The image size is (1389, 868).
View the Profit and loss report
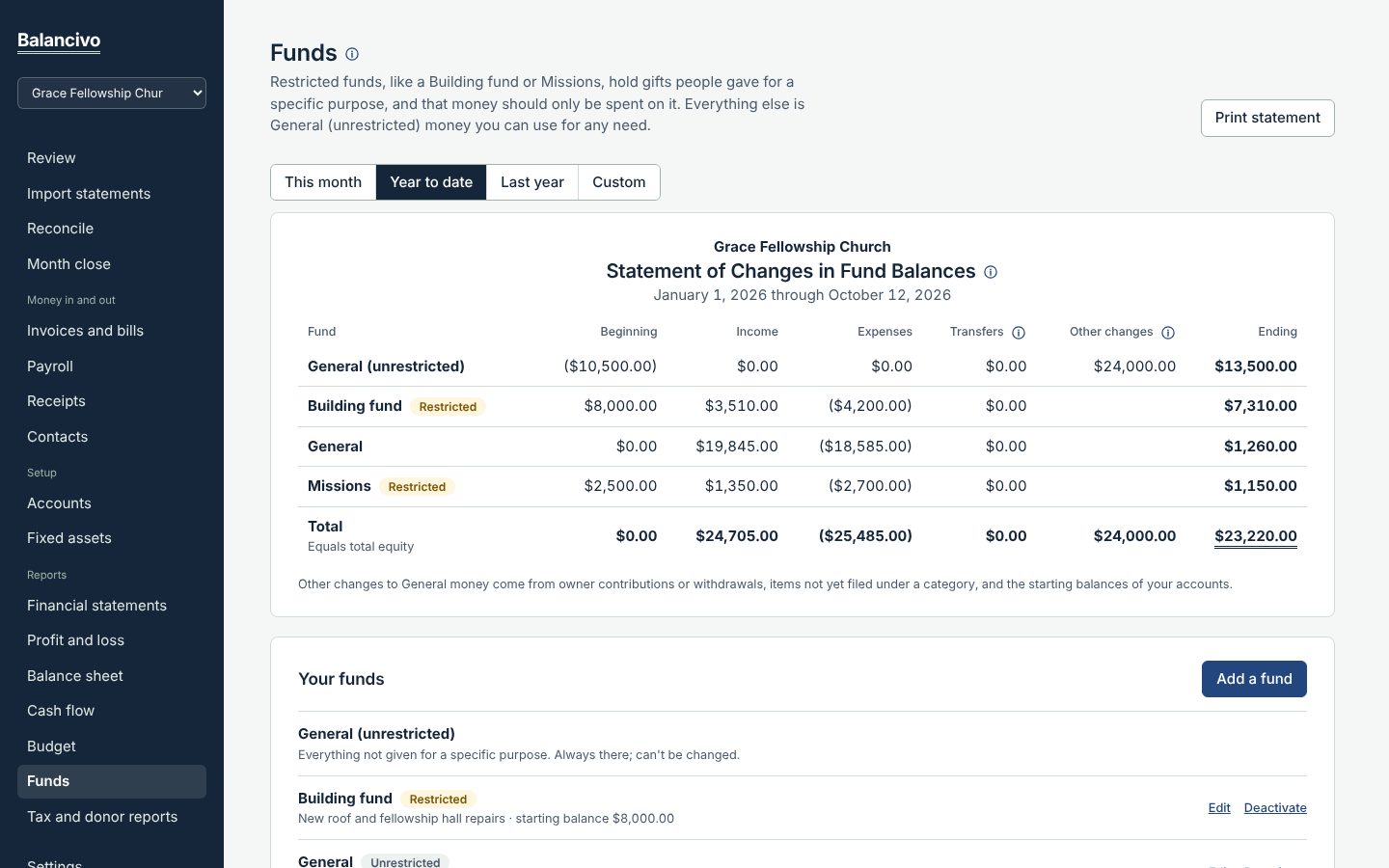[x=112, y=640]
